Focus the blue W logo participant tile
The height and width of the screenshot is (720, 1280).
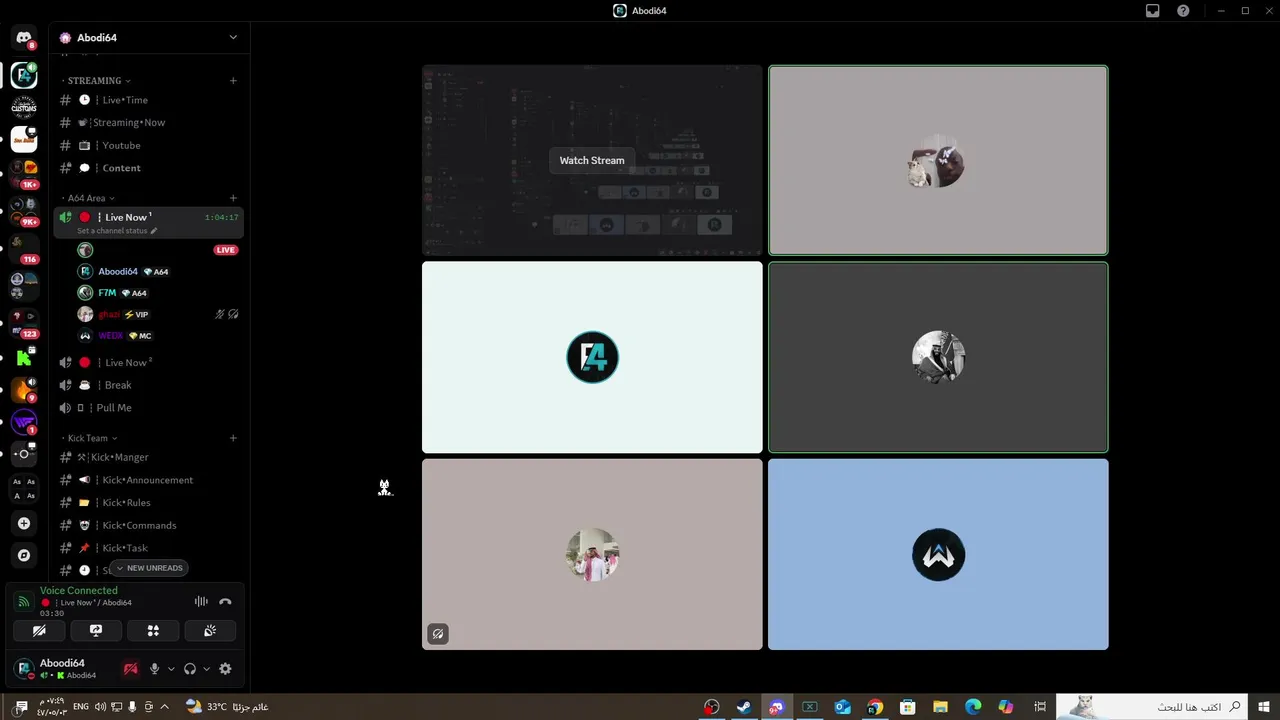pos(938,554)
